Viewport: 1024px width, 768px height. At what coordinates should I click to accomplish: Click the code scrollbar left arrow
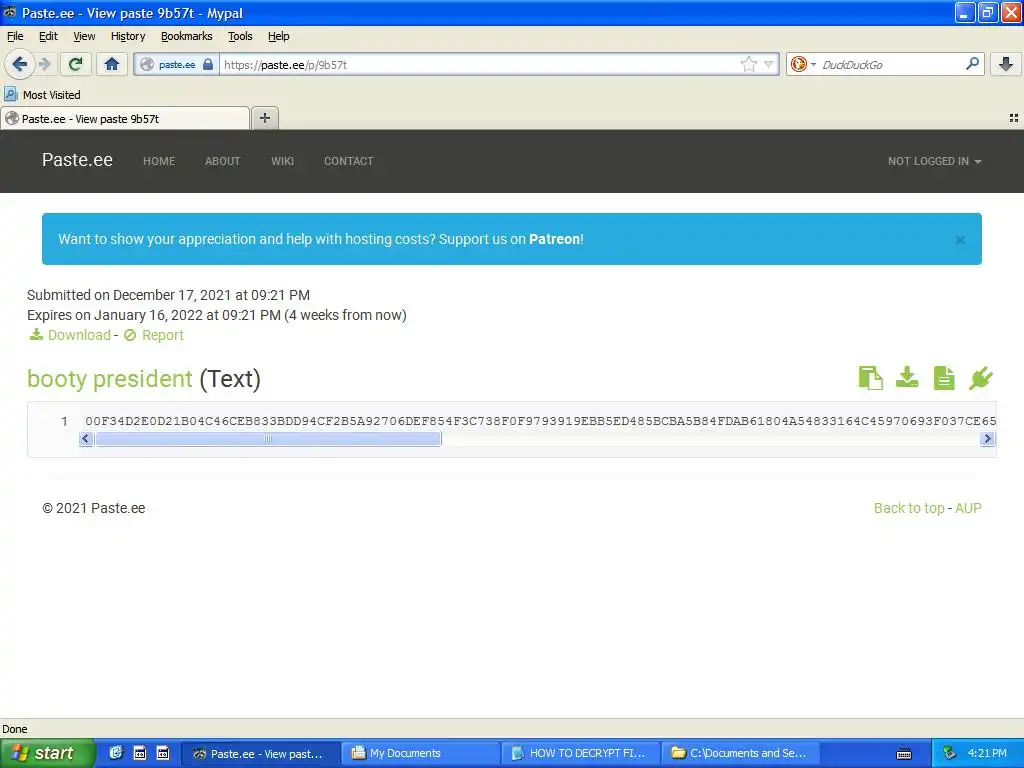pyautogui.click(x=86, y=439)
